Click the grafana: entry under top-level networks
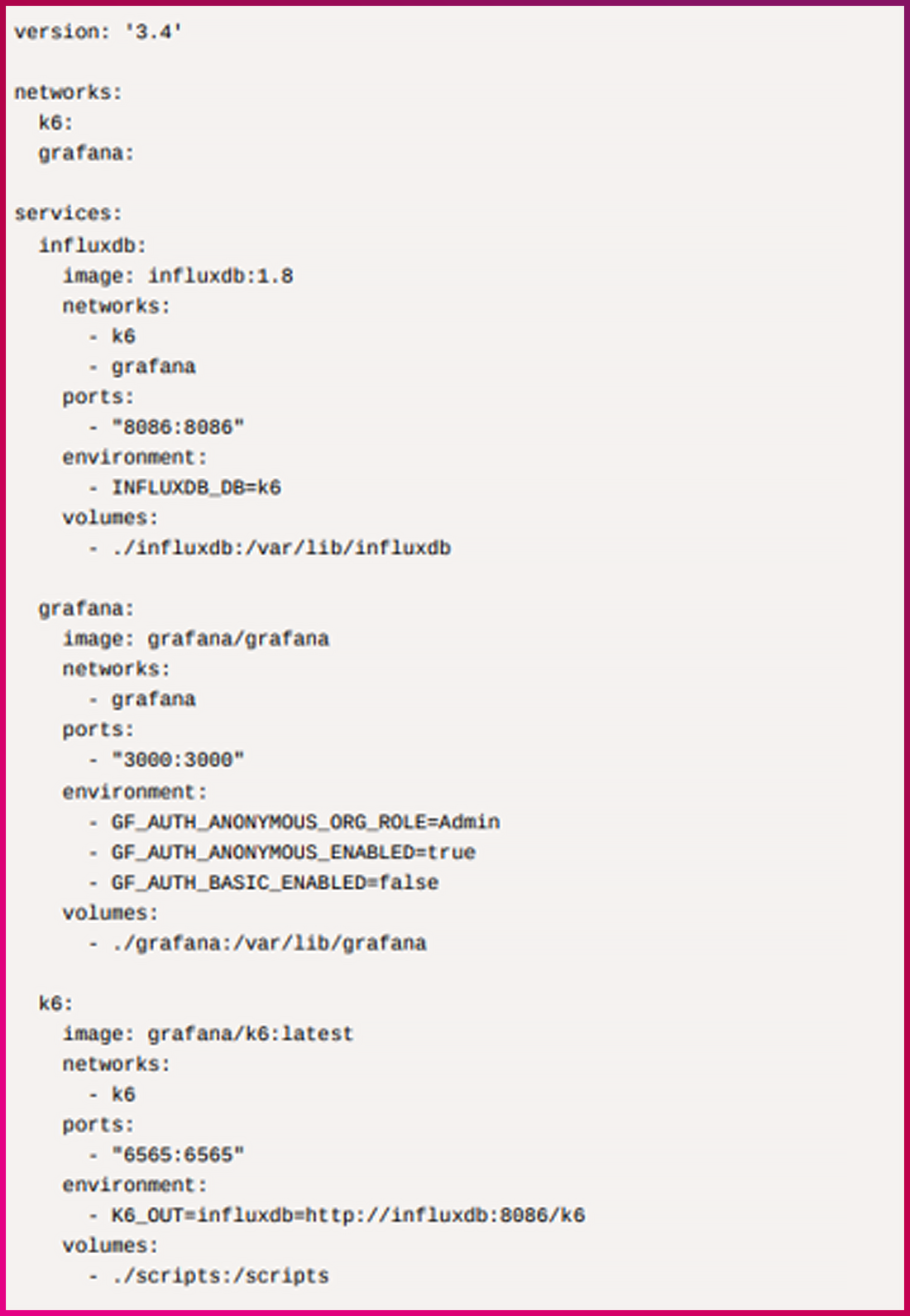Viewport: 910px width, 1316px height. [86, 153]
